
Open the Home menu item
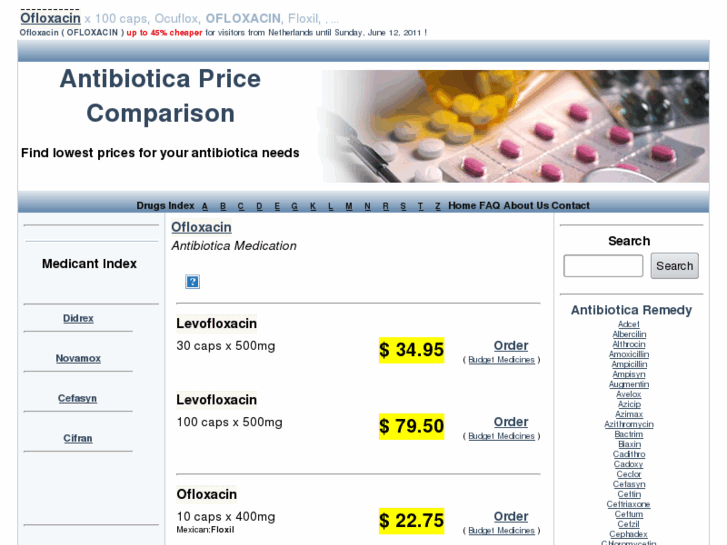[x=462, y=206]
